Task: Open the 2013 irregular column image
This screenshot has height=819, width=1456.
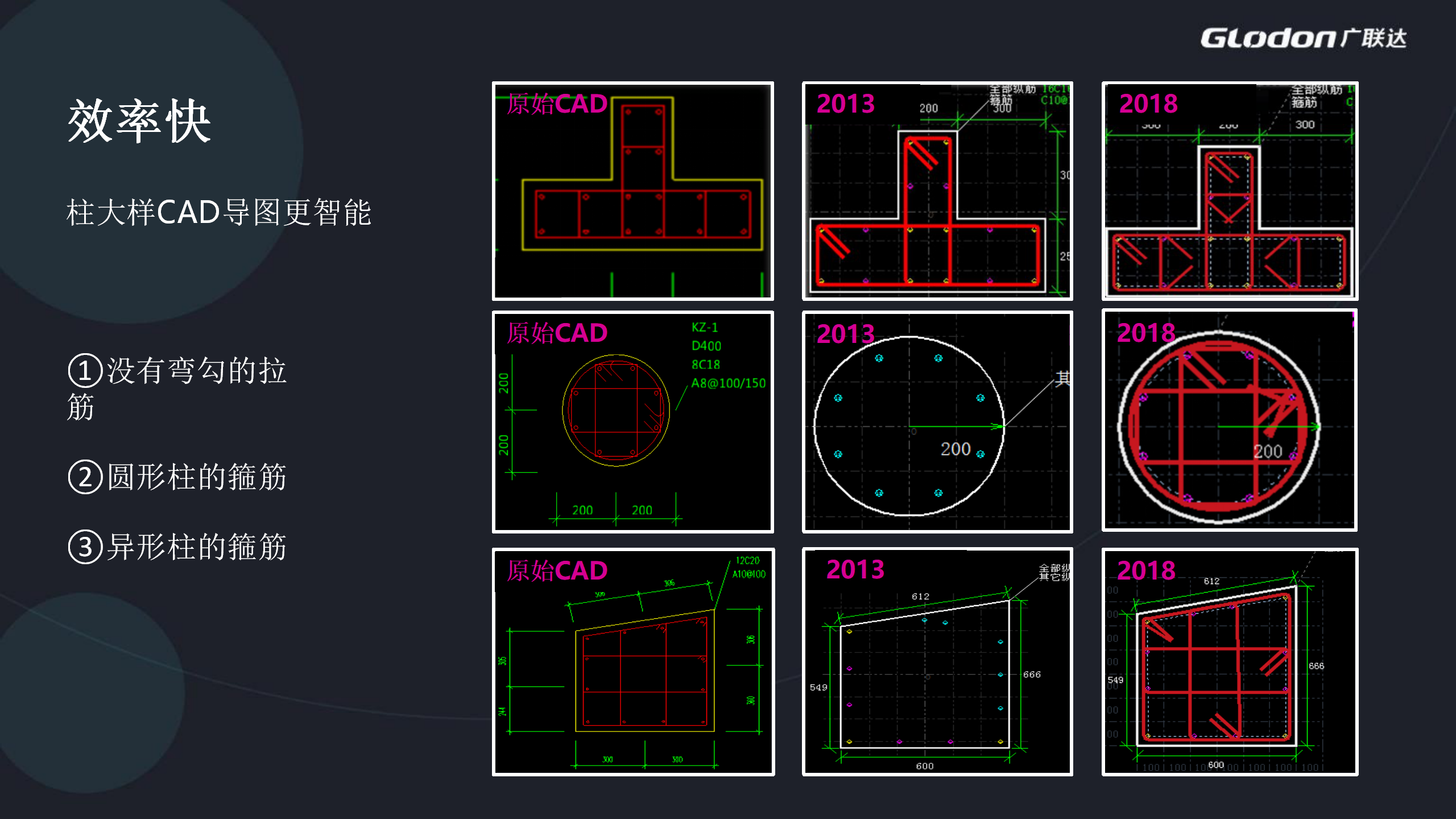Action: tap(937, 661)
